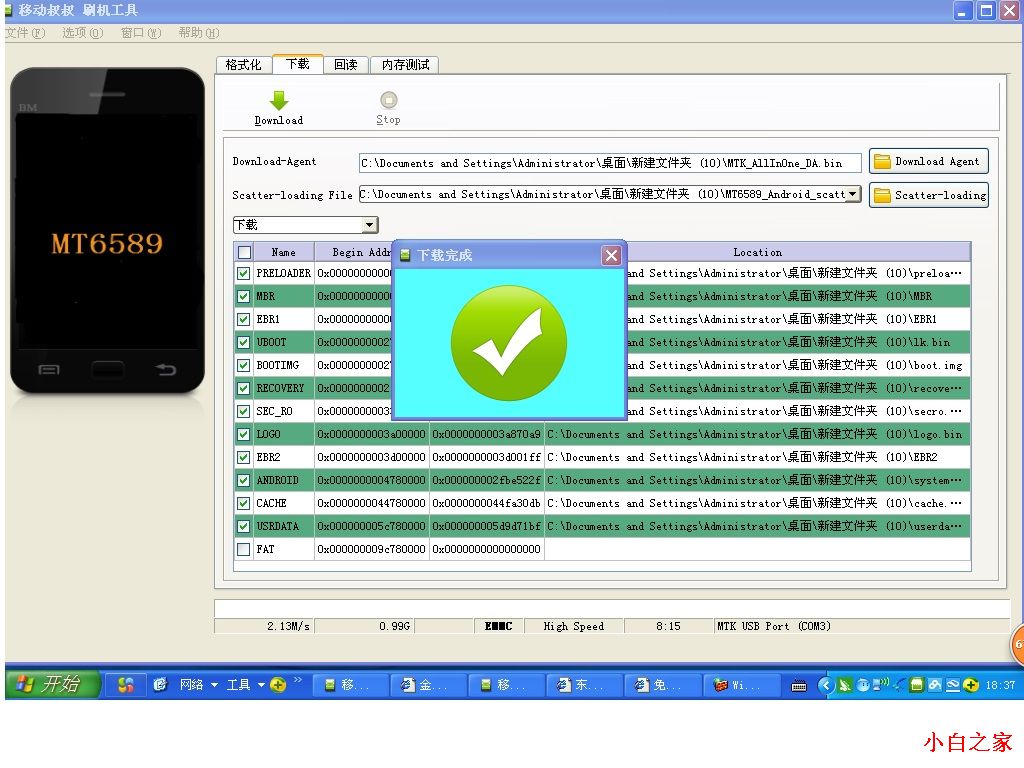
Task: Uncheck the ANDROID row checkbox
Action: pyautogui.click(x=244, y=481)
